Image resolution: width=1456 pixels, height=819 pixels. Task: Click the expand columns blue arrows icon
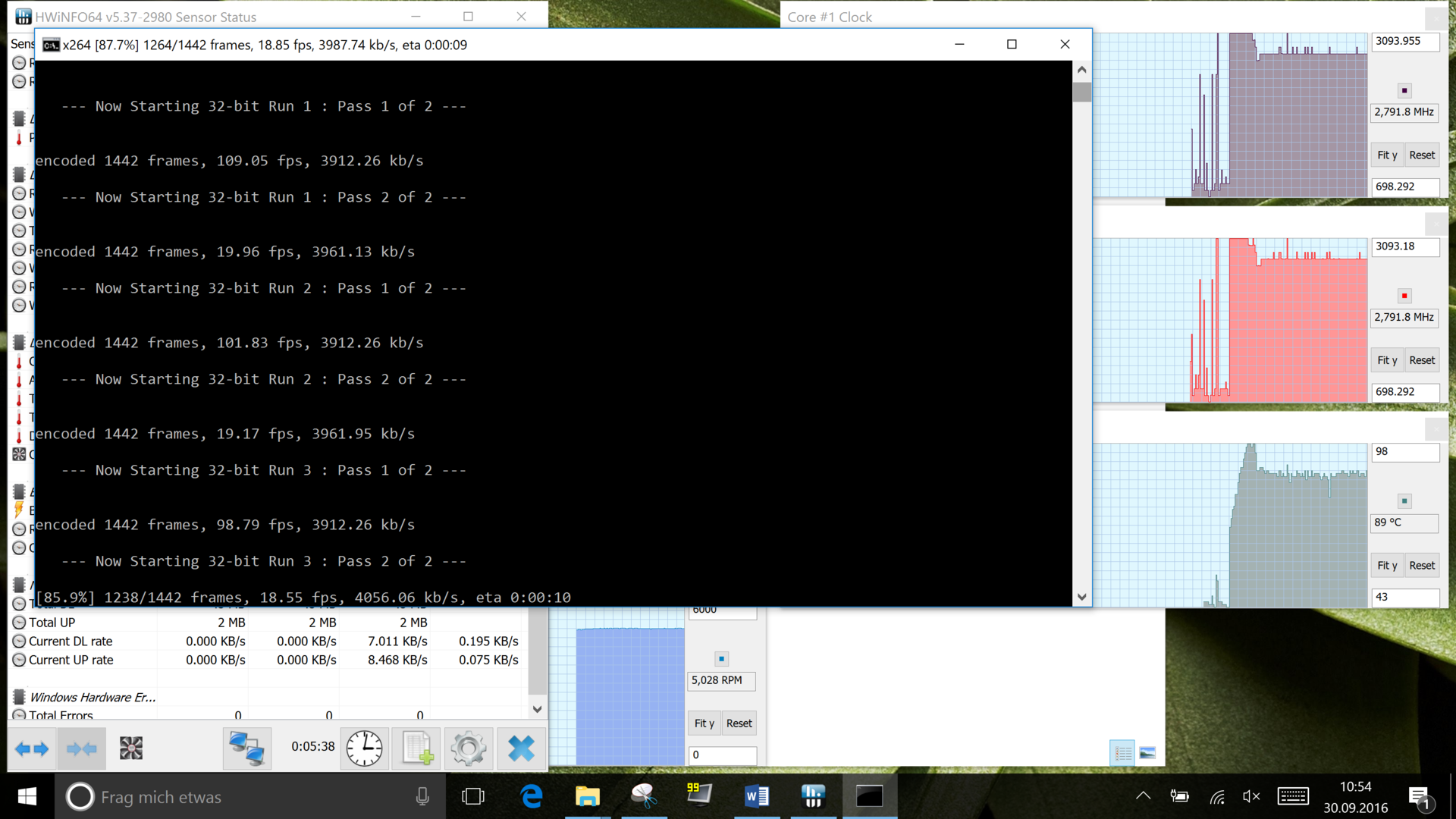pos(32,749)
